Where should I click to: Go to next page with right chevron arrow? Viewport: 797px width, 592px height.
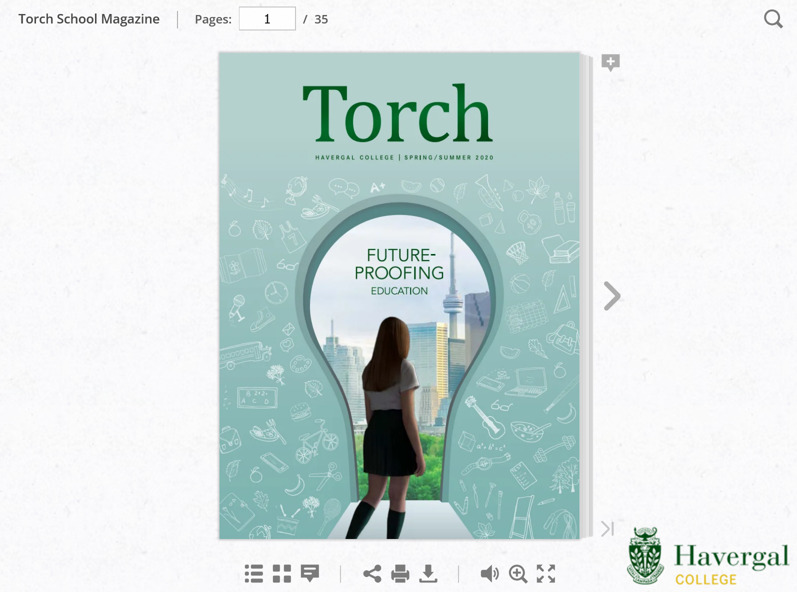[x=612, y=296]
